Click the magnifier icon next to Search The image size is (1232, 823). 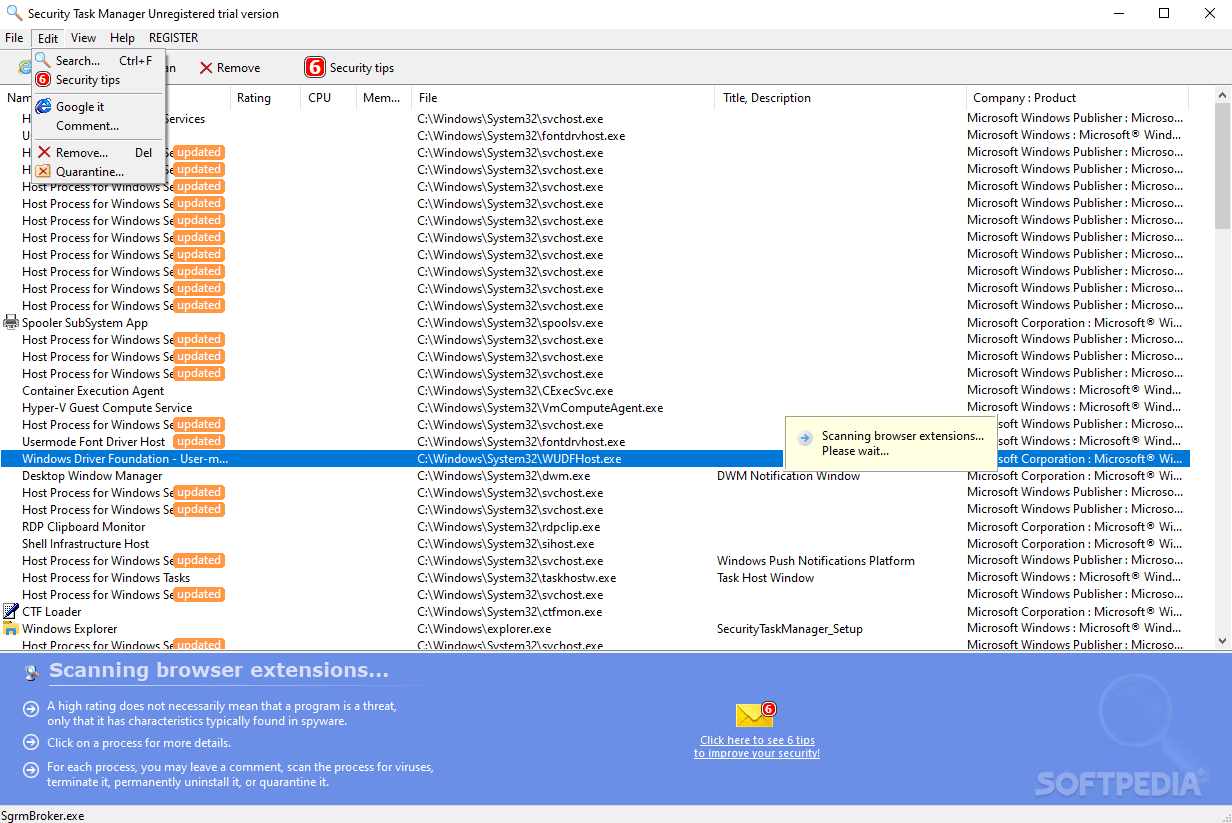point(43,60)
